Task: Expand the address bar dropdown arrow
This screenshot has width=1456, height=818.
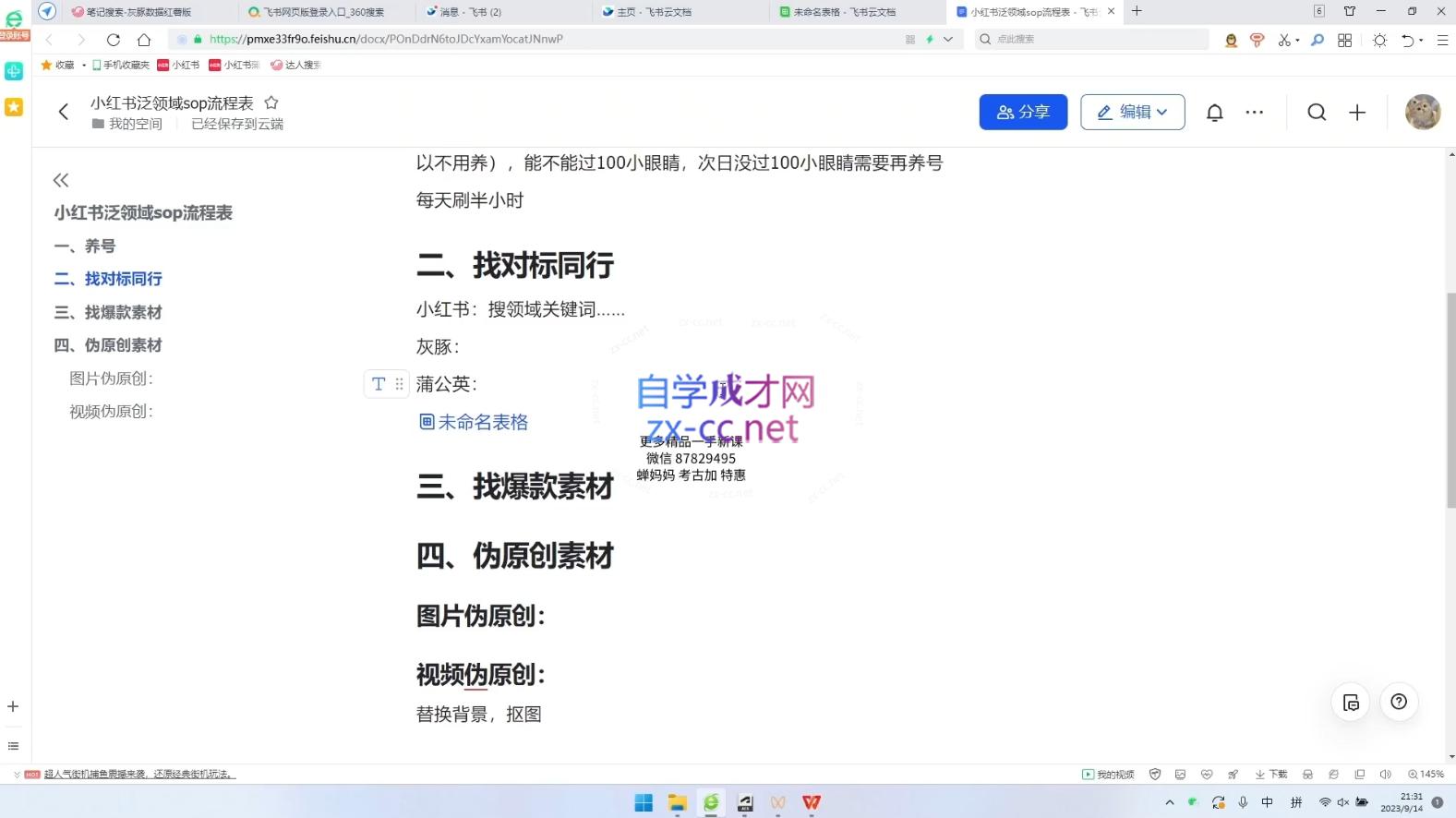Action: (x=948, y=39)
